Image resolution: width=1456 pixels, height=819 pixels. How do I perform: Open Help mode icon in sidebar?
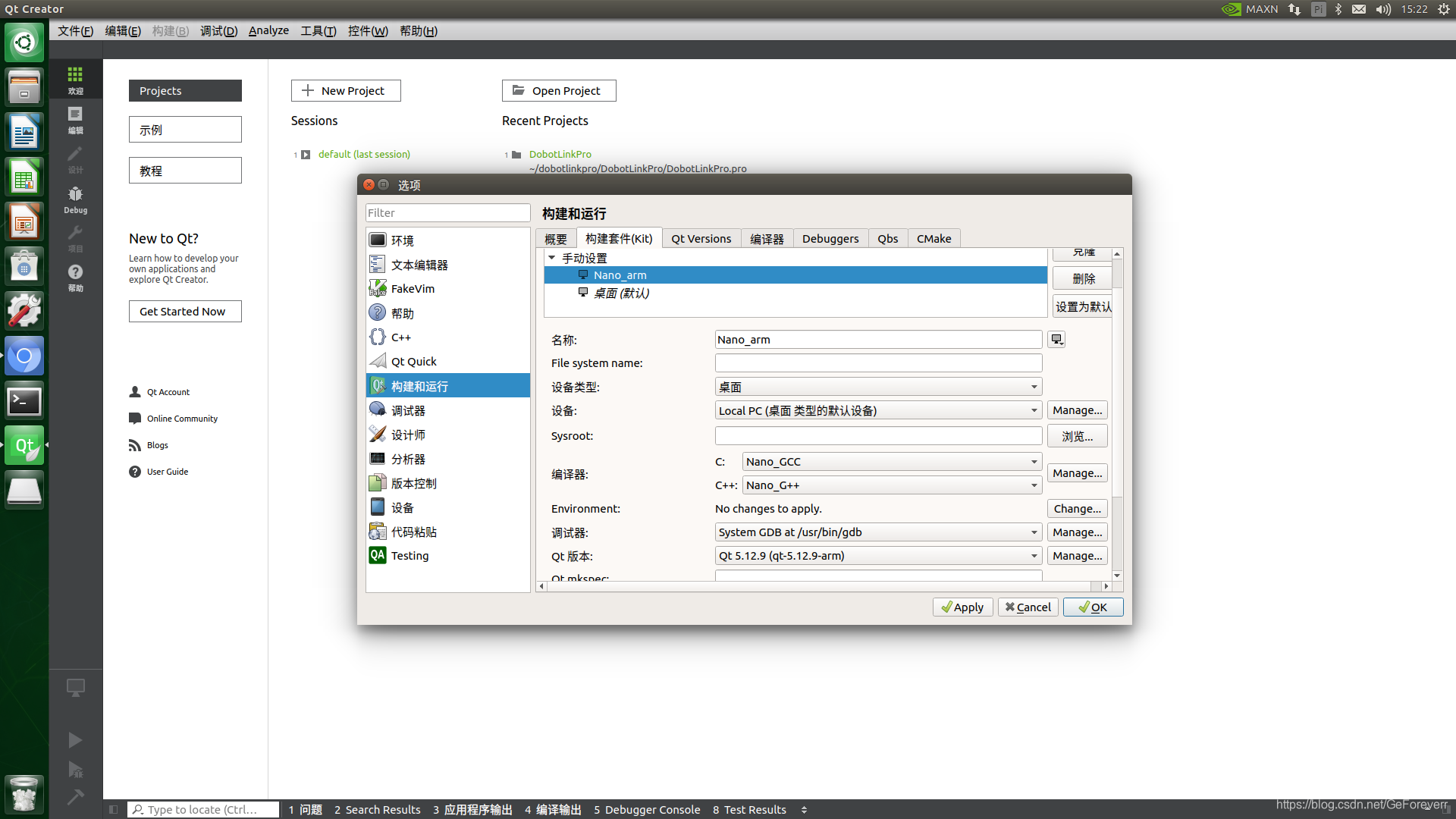pyautogui.click(x=75, y=278)
